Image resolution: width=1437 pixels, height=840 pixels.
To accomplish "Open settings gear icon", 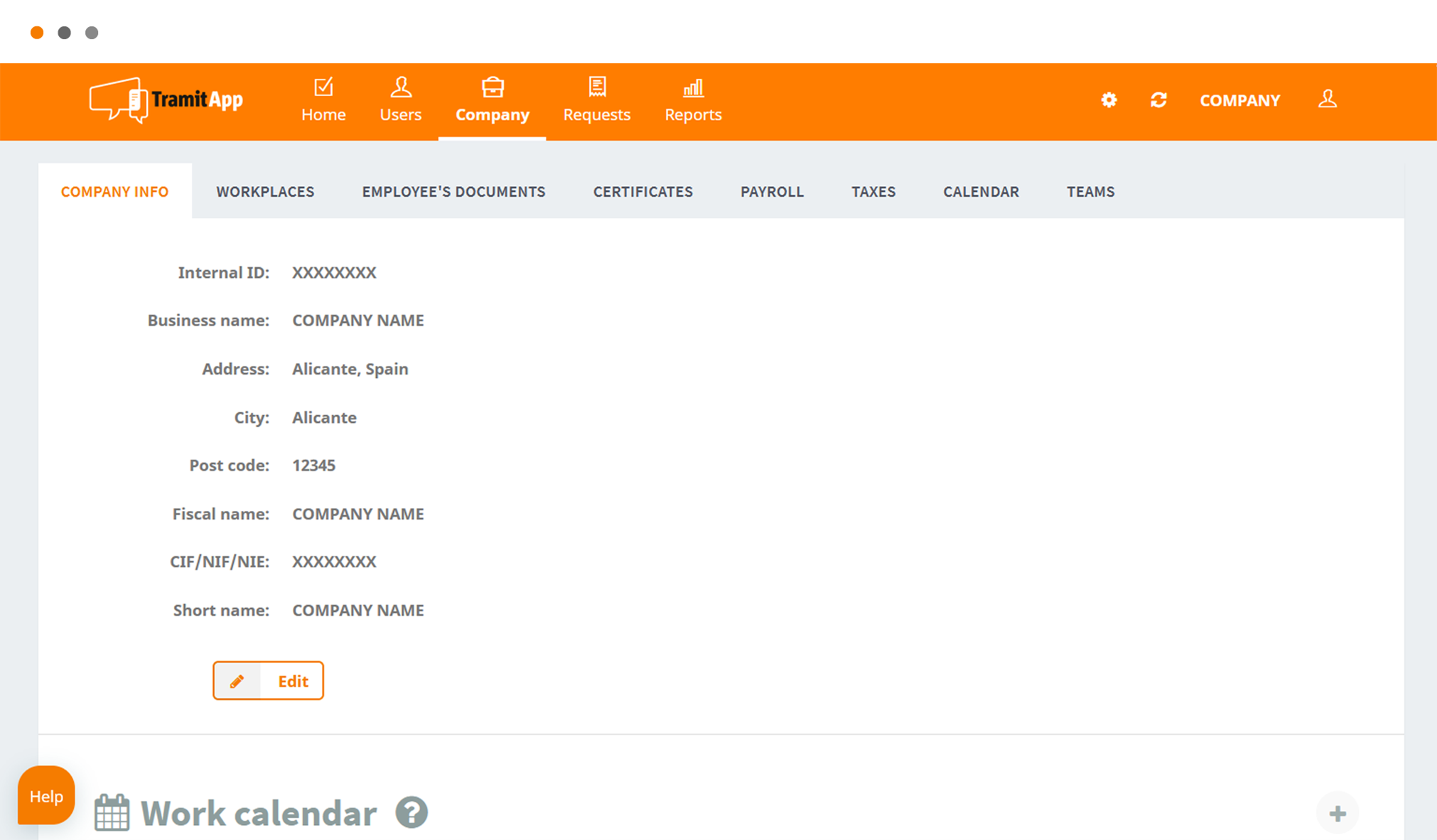I will tap(1109, 100).
